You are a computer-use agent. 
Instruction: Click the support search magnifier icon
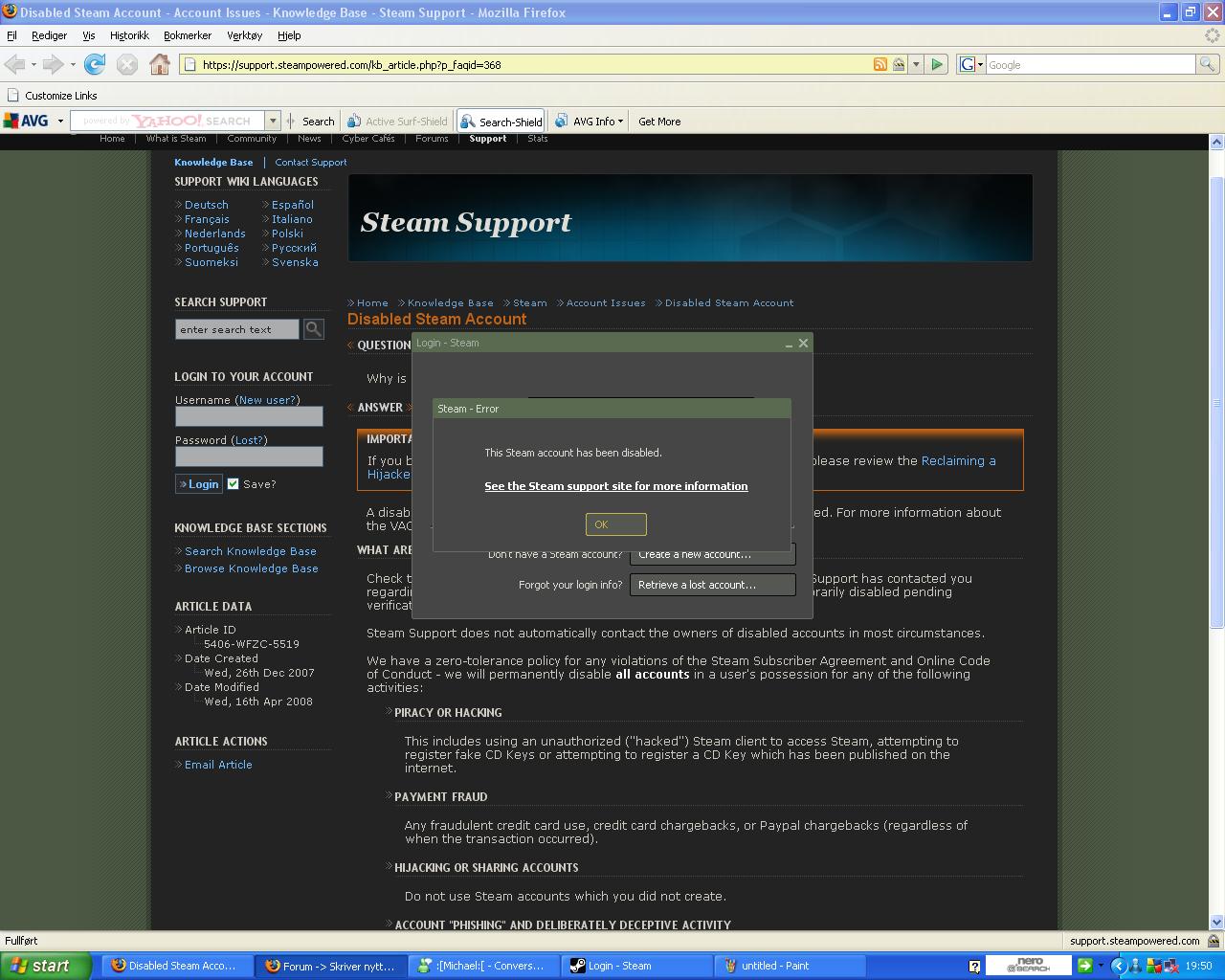pyautogui.click(x=314, y=329)
